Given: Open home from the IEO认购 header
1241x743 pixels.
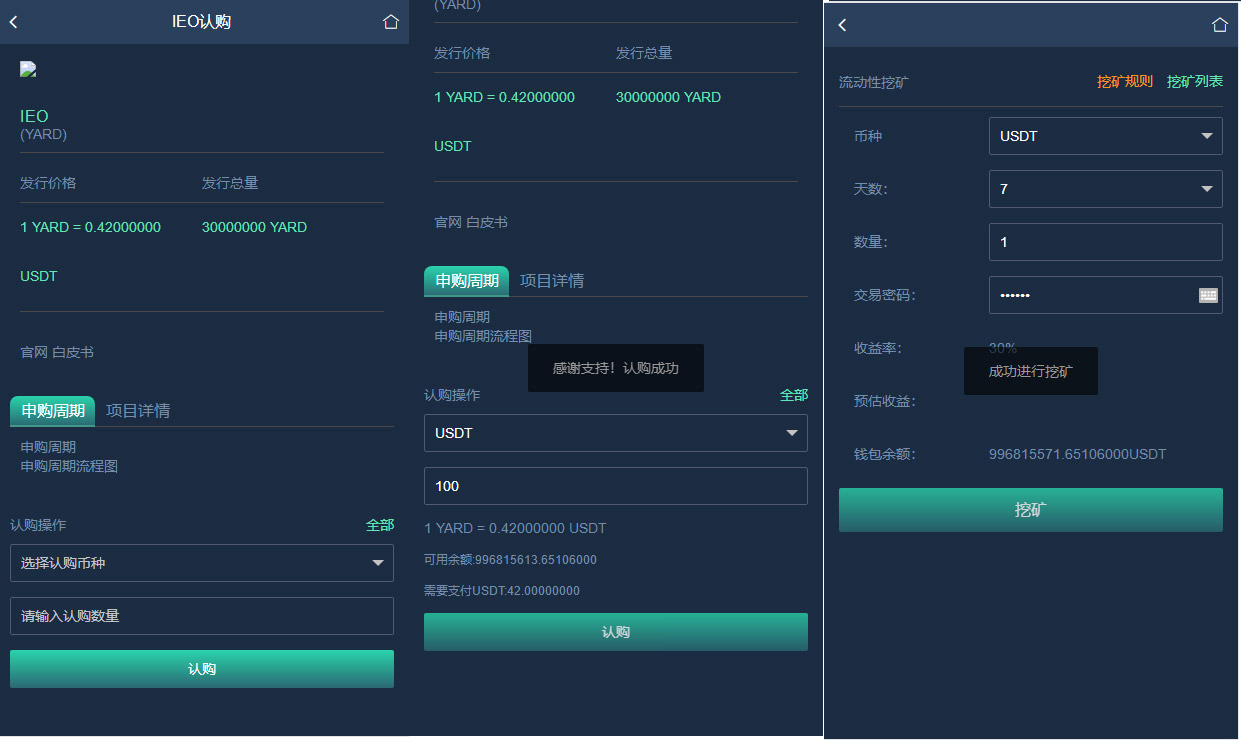Looking at the screenshot, I should (x=391, y=22).
